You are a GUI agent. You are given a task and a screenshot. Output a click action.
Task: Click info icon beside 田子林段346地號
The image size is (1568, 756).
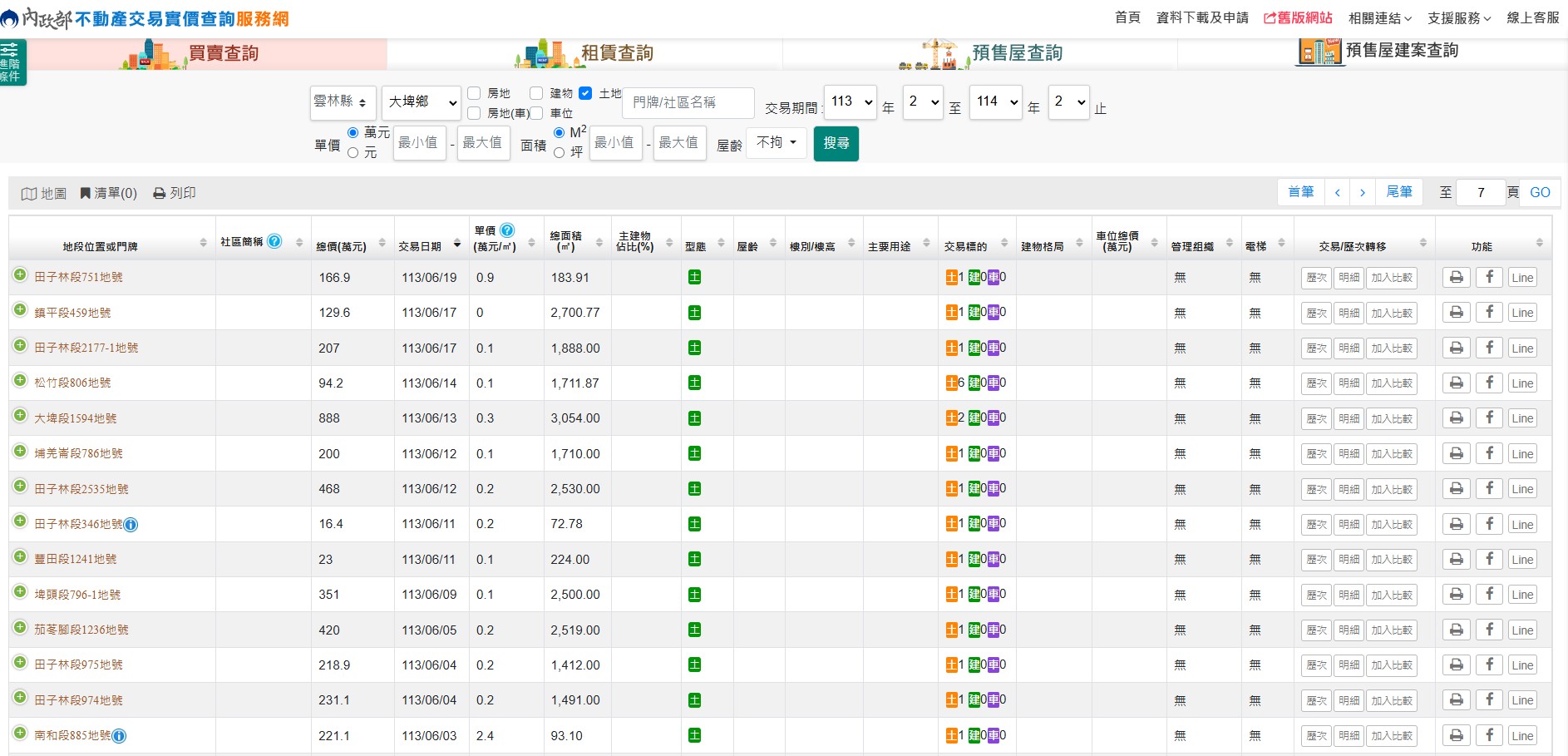[x=131, y=525]
